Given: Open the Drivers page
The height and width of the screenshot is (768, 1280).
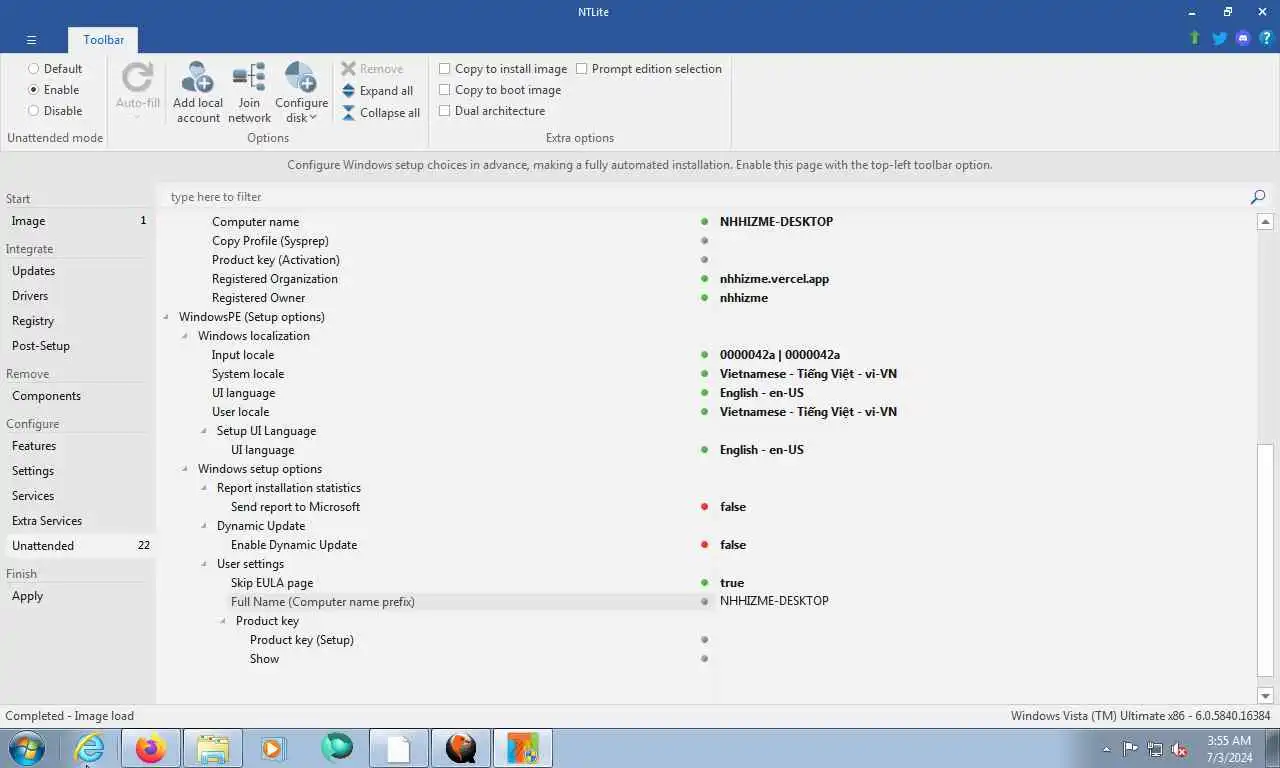Looking at the screenshot, I should (x=78, y=296).
